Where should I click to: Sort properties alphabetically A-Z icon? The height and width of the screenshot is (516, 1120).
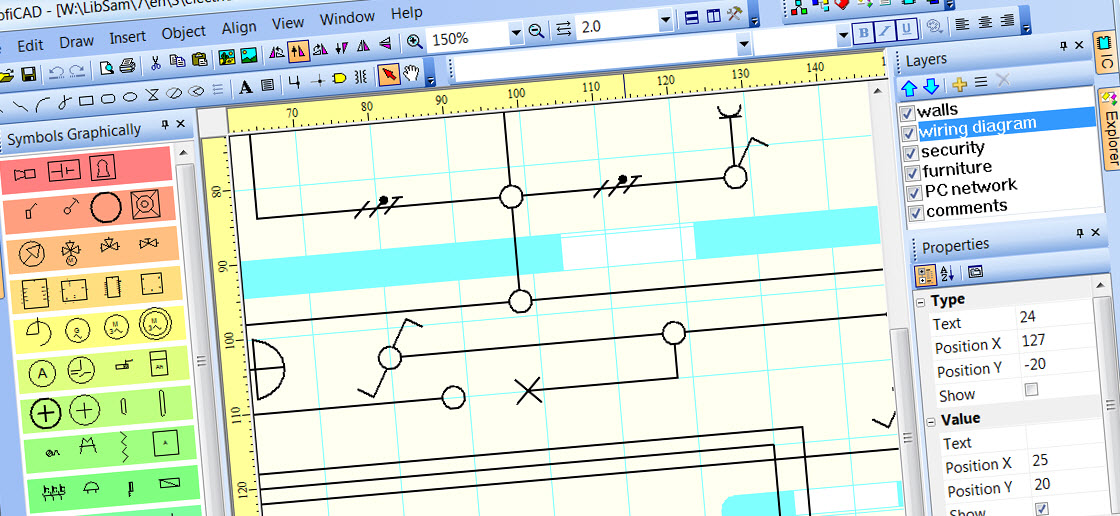[x=948, y=272]
